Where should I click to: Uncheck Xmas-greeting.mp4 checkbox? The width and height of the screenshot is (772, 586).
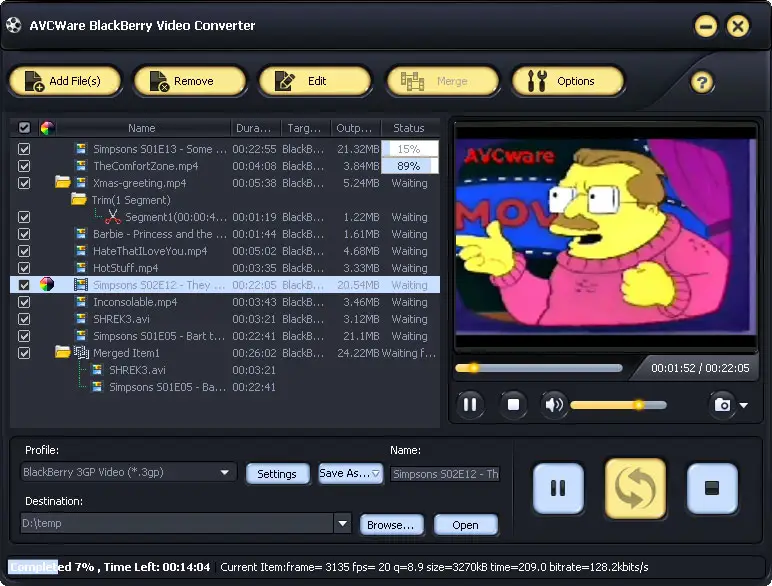(24, 183)
